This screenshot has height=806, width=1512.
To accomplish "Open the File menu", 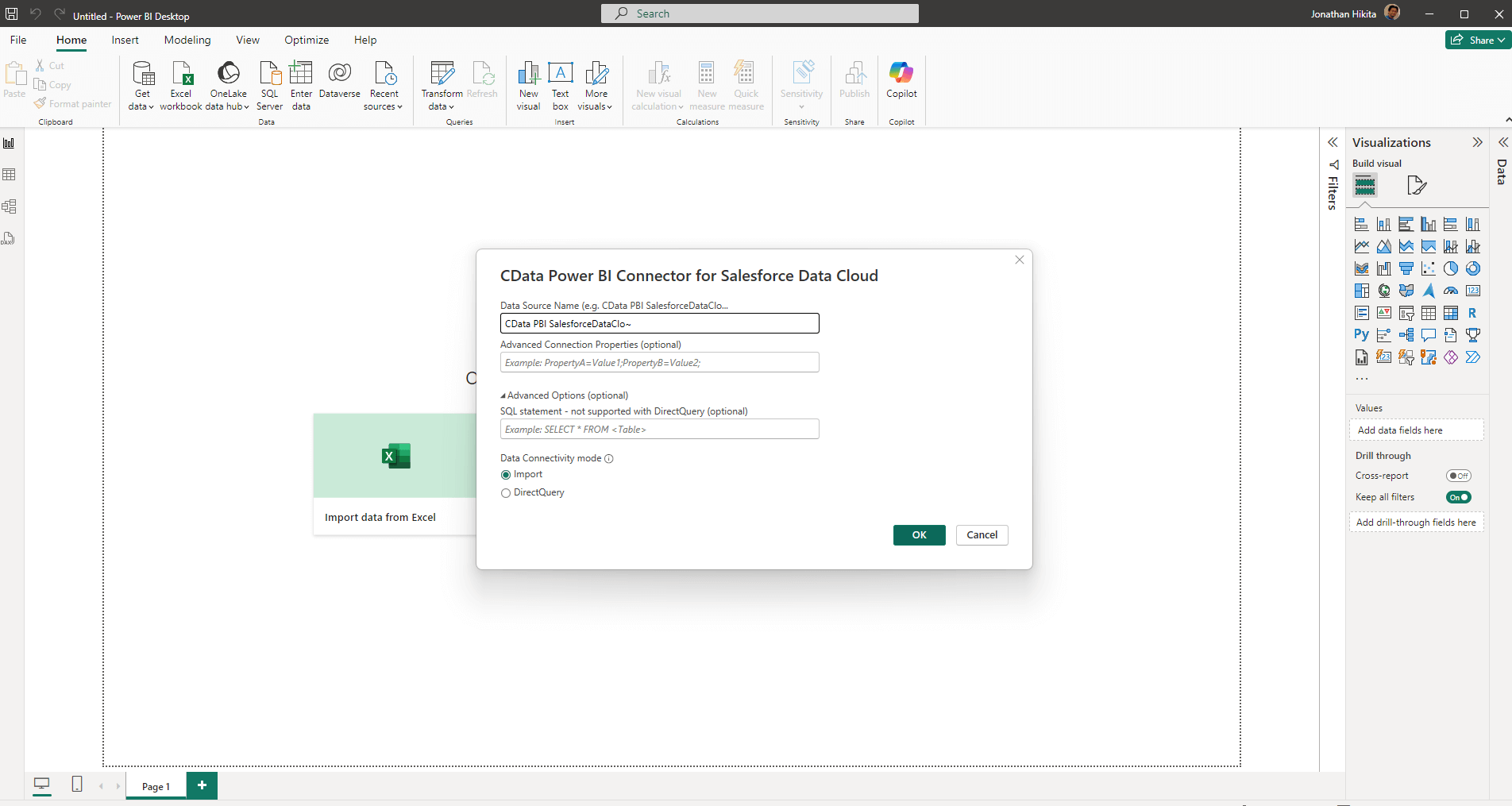I will [18, 40].
